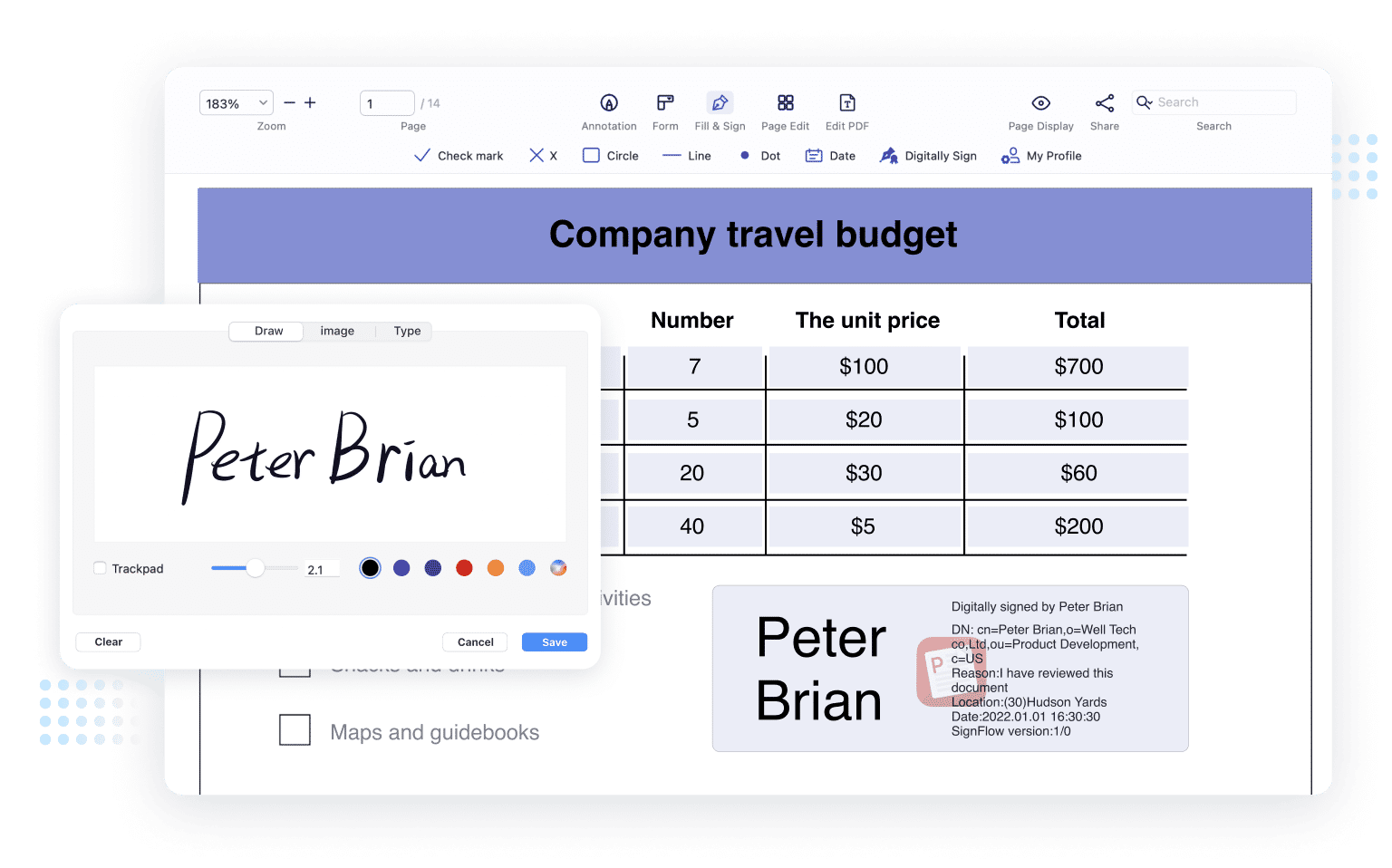The image size is (1392, 868).
Task: Open the Page Edit tool
Action: click(785, 103)
